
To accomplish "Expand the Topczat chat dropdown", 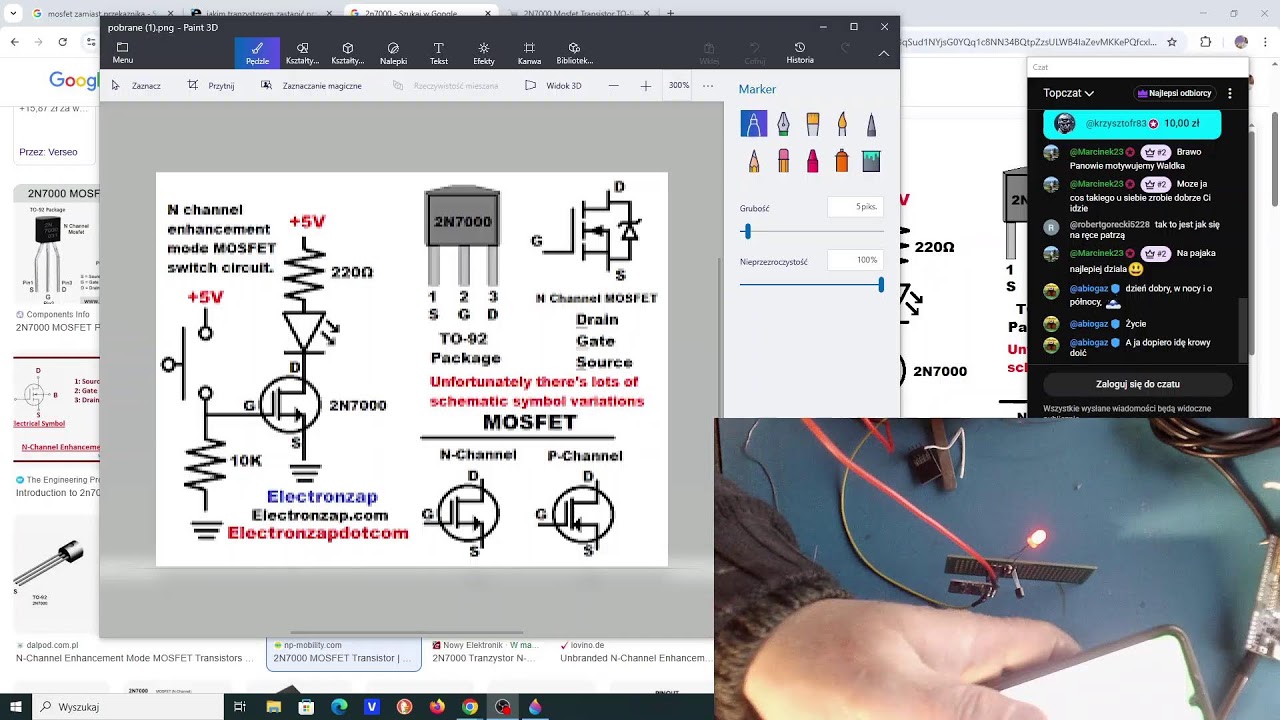I will [x=1068, y=93].
